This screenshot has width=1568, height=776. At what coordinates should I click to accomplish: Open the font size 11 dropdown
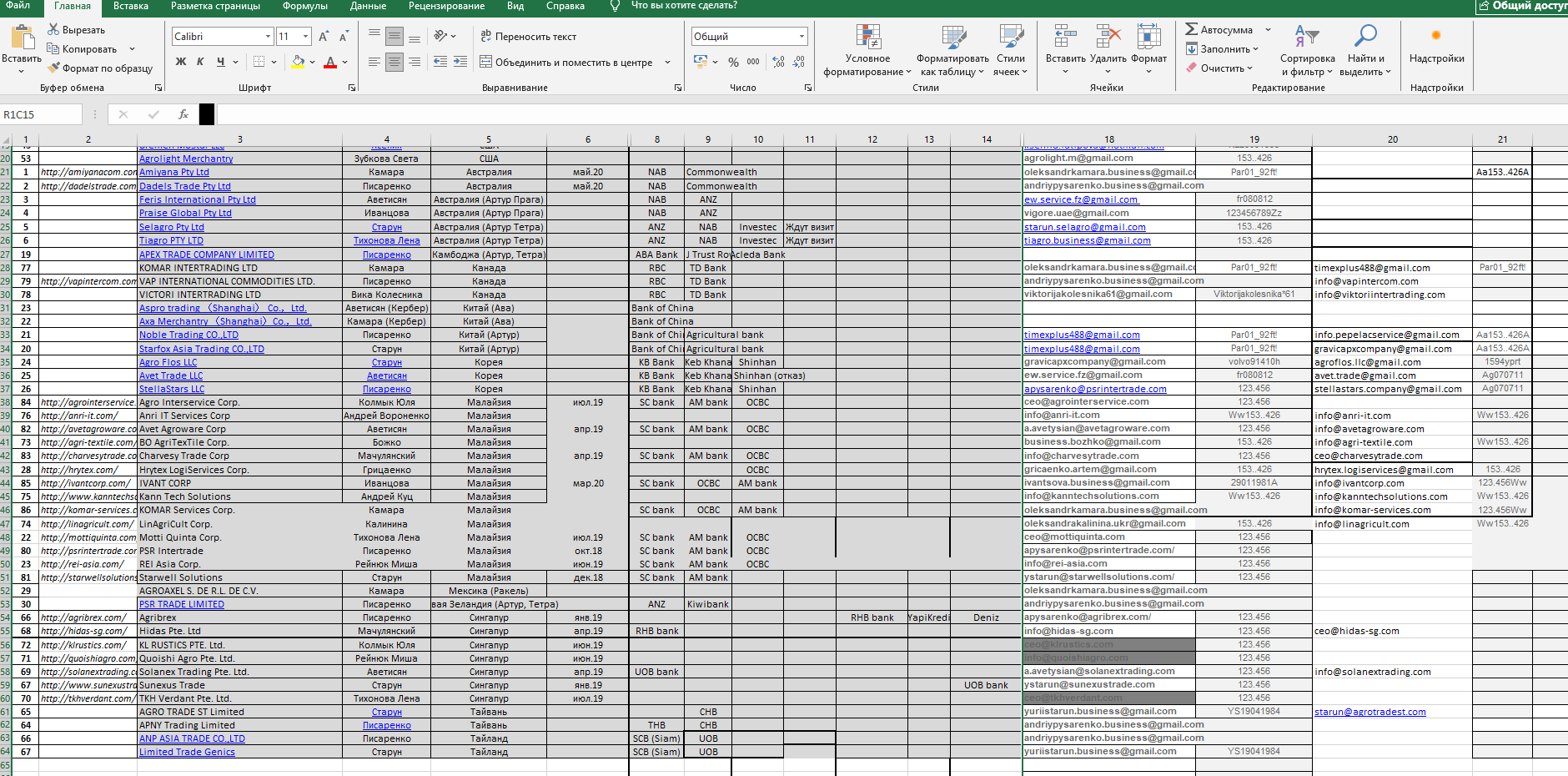click(306, 37)
